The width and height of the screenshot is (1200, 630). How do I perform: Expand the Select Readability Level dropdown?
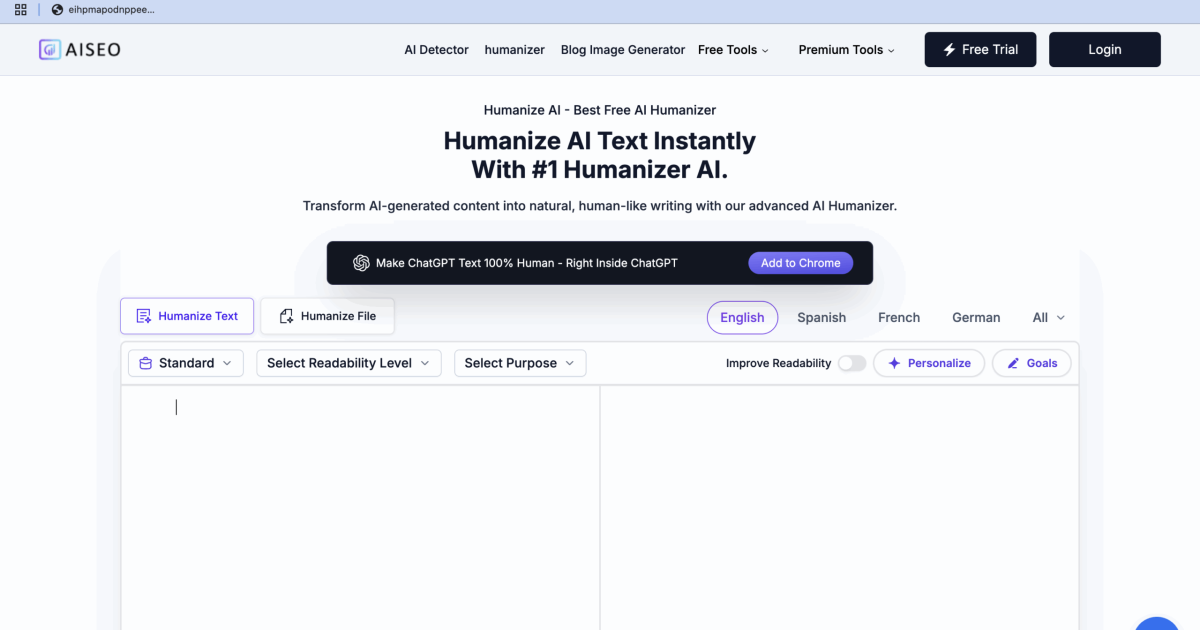click(348, 363)
